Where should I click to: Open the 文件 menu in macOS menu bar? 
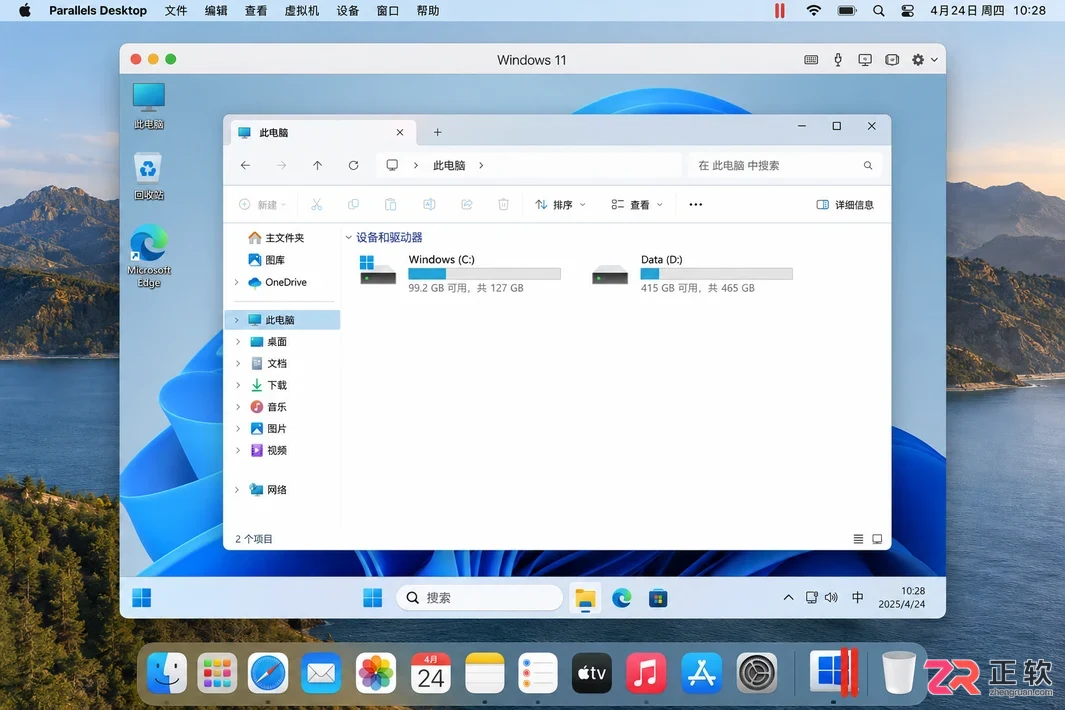pos(176,10)
